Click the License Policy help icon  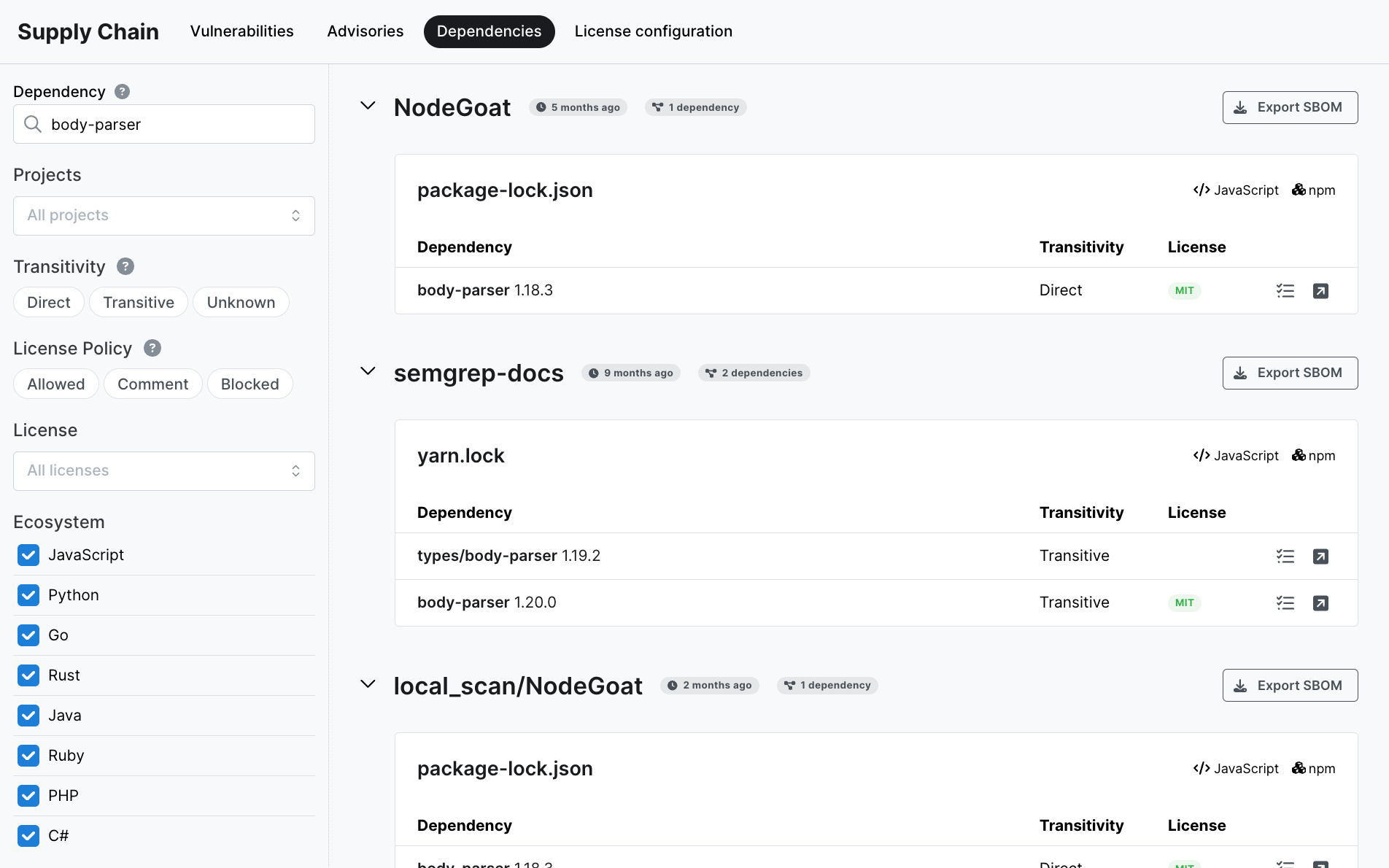(152, 349)
